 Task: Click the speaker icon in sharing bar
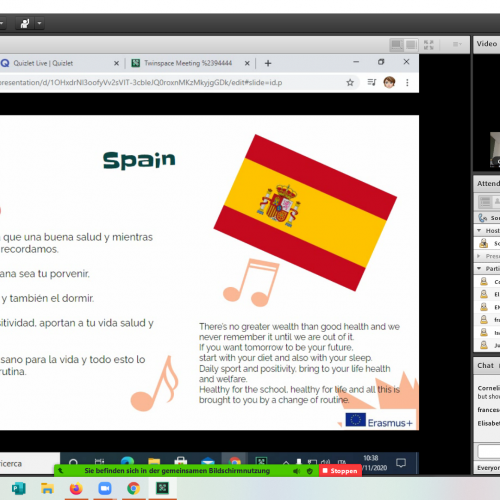[296, 471]
